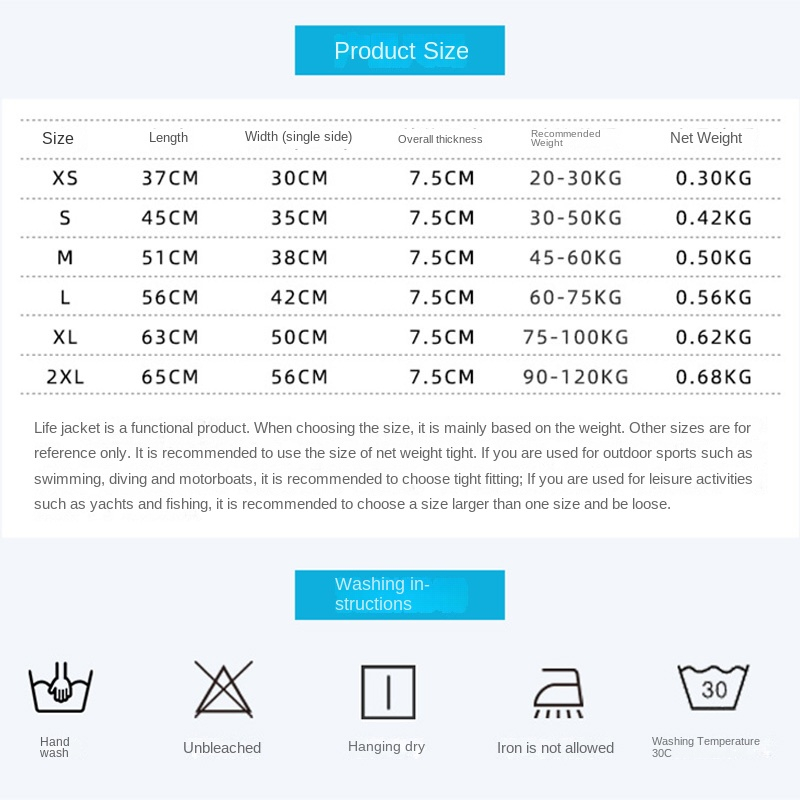Click the 0.50KG net weight cell

714,258
